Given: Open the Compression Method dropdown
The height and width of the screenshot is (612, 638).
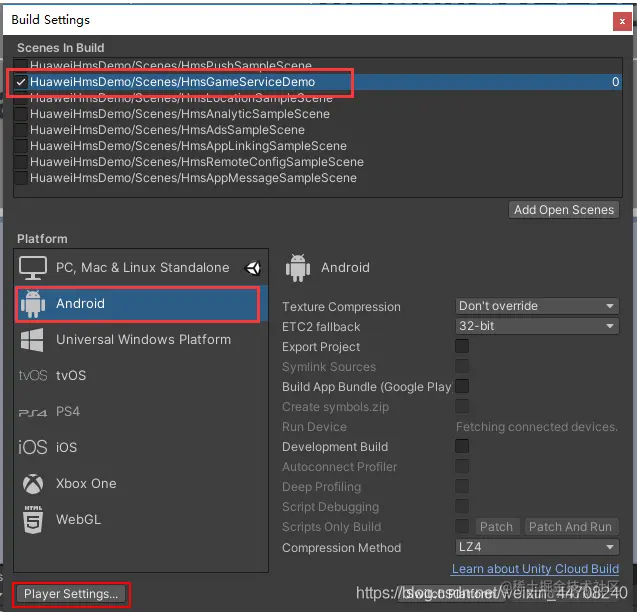Looking at the screenshot, I should pos(537,547).
